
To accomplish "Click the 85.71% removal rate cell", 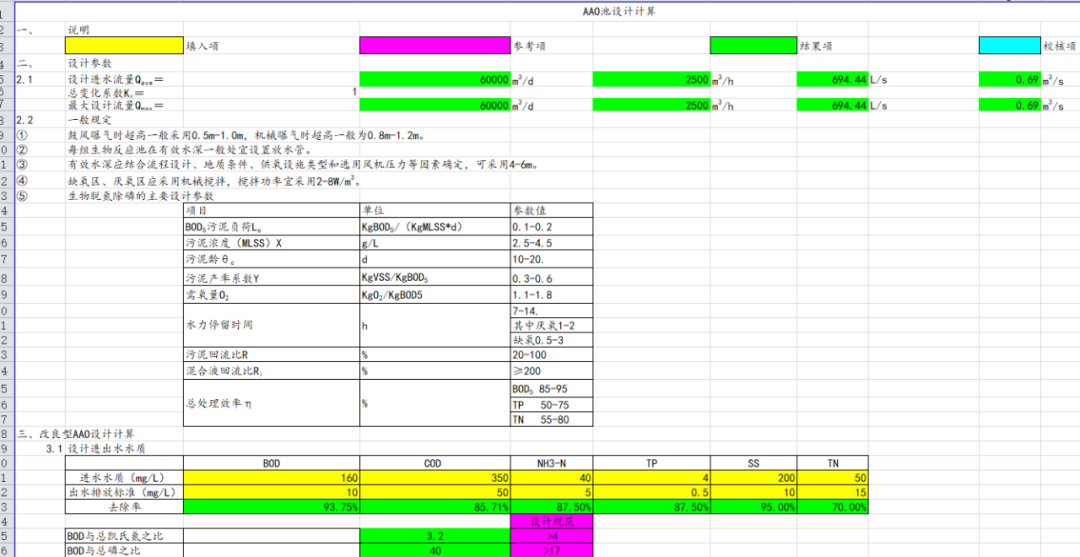I will (x=435, y=507).
